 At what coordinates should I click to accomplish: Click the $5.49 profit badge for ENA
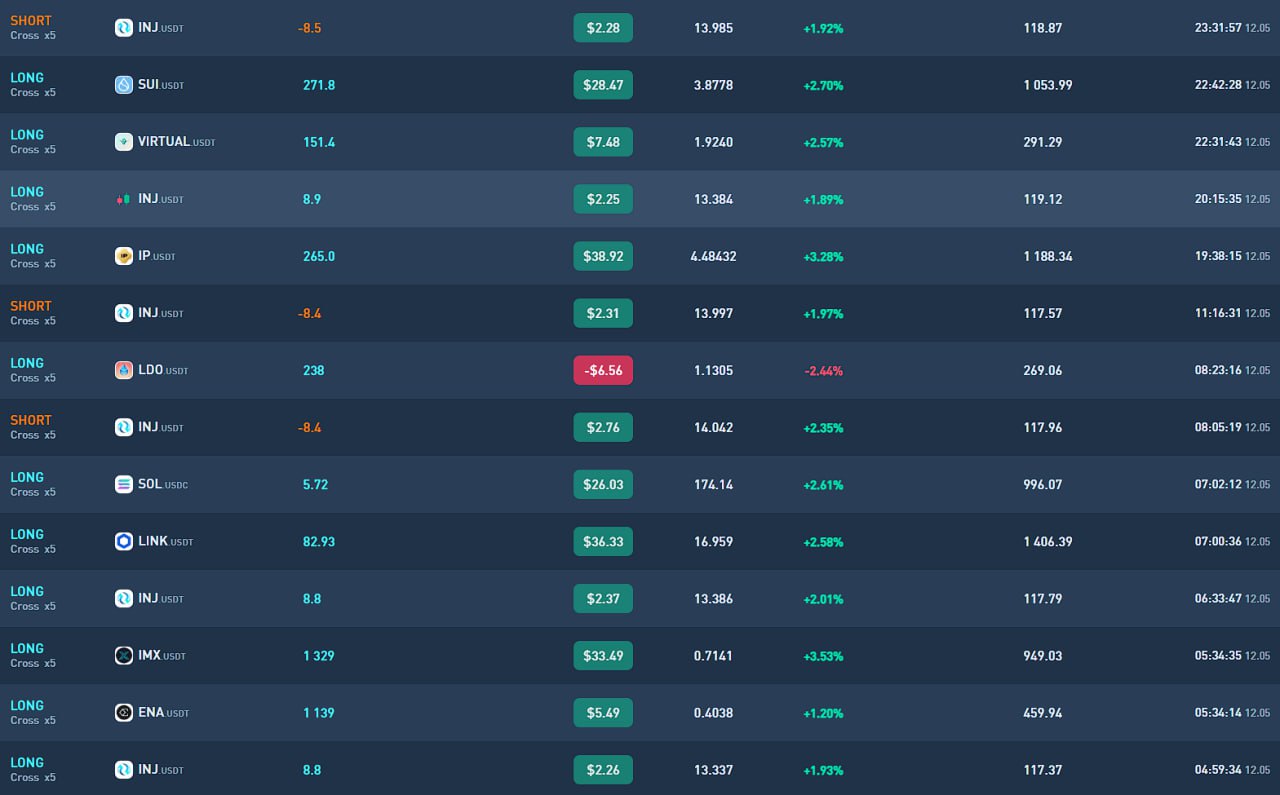pyautogui.click(x=603, y=712)
